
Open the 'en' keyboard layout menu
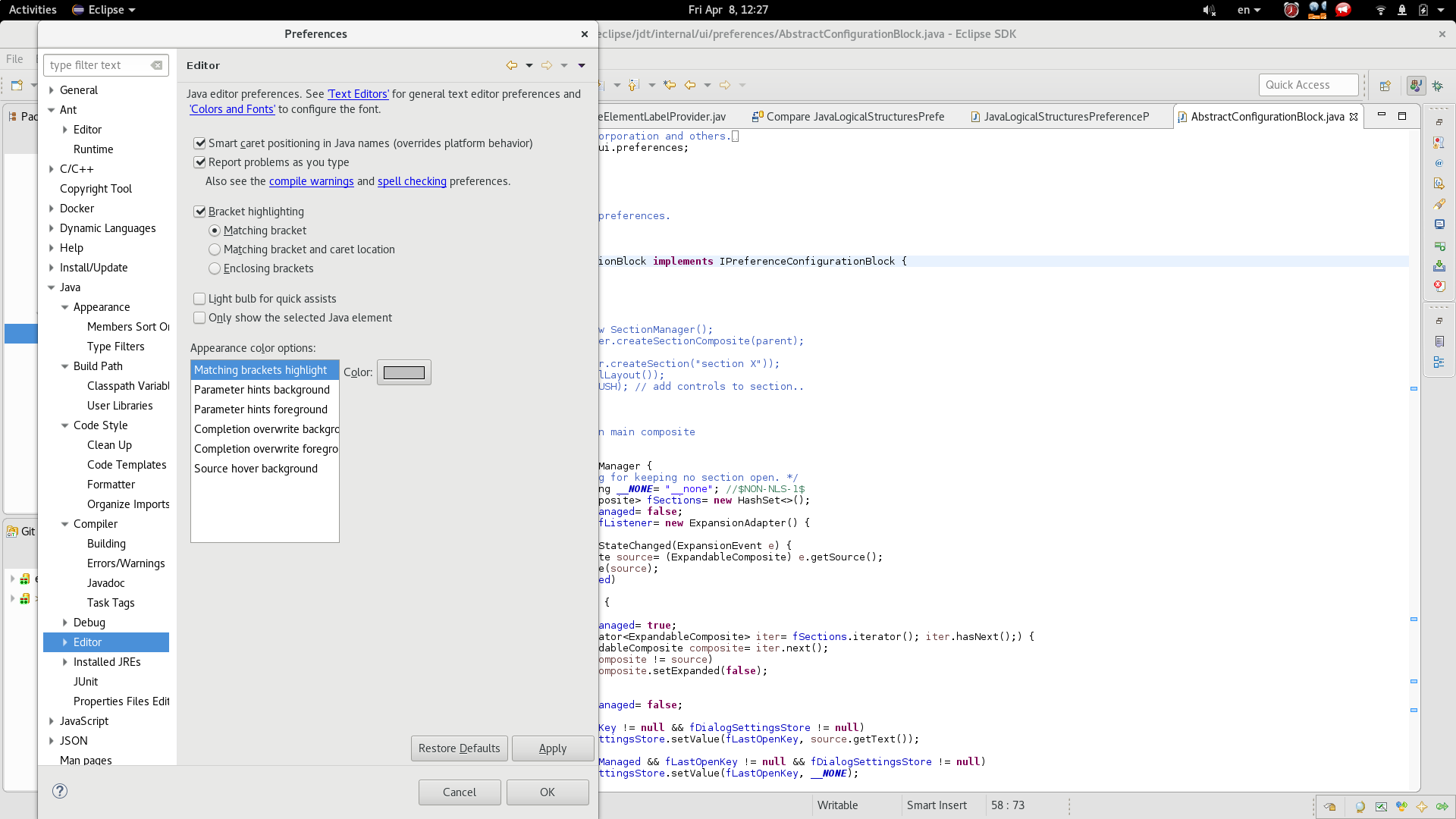tap(1248, 10)
